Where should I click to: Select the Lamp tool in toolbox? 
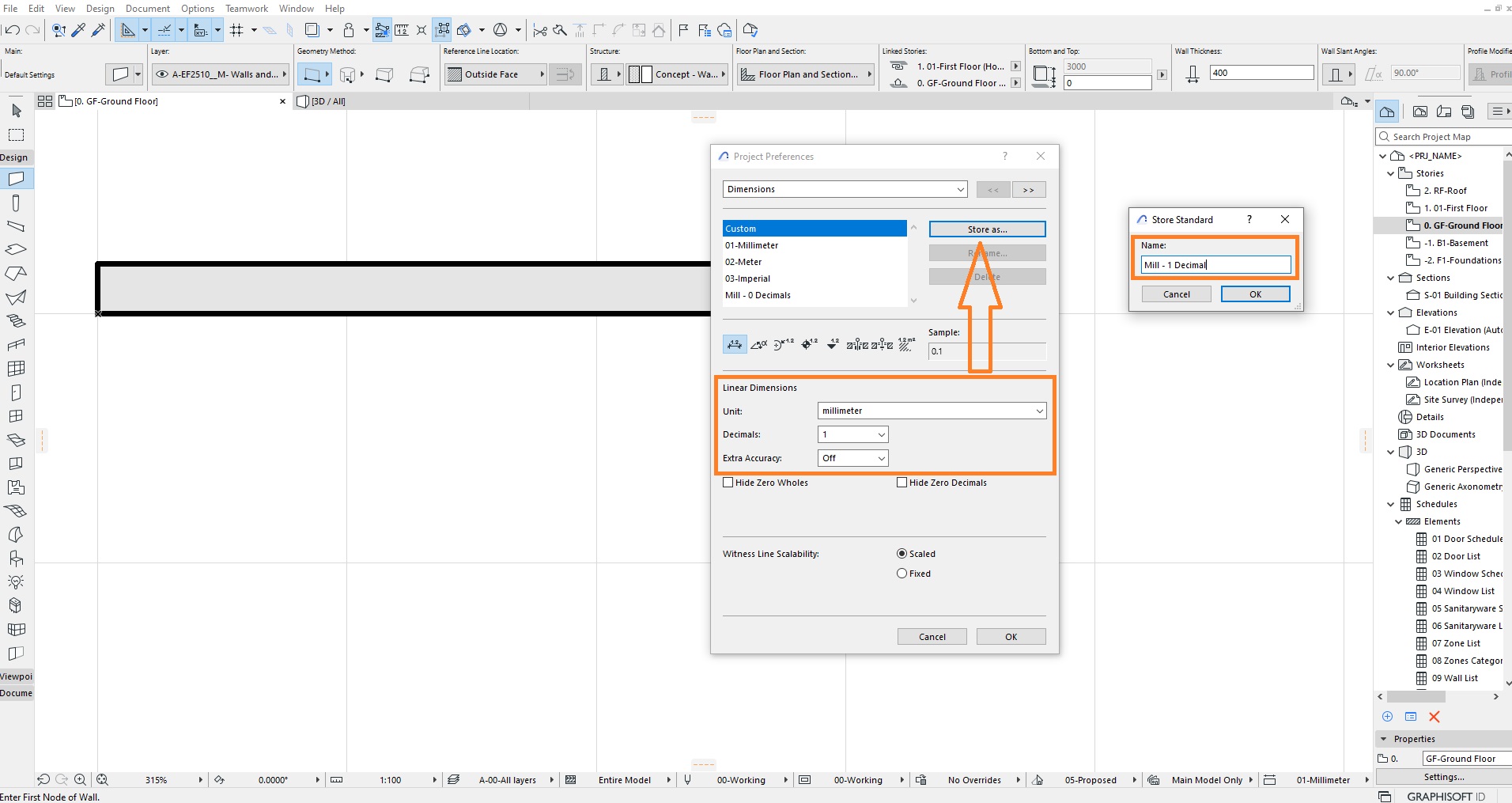click(17, 582)
